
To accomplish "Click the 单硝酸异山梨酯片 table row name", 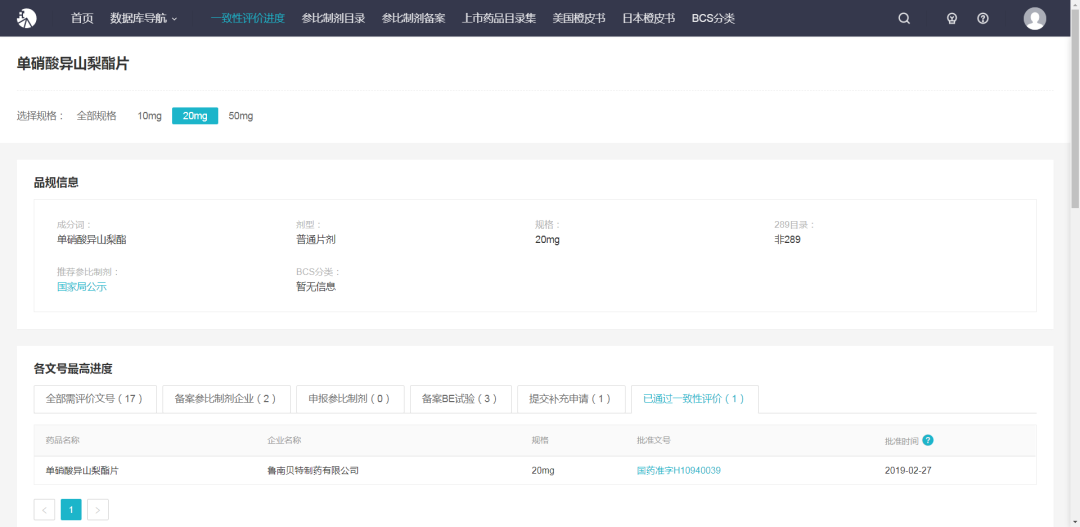I will (x=82, y=471).
